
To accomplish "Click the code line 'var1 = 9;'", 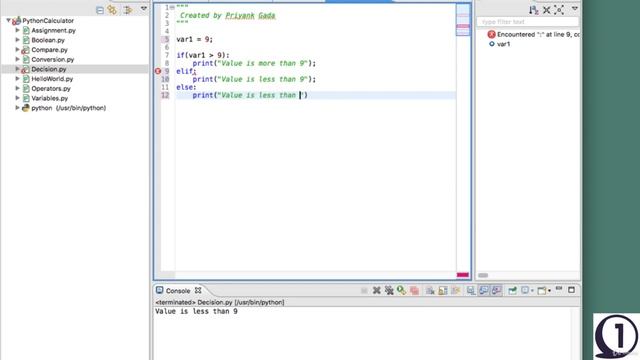I will [x=194, y=39].
